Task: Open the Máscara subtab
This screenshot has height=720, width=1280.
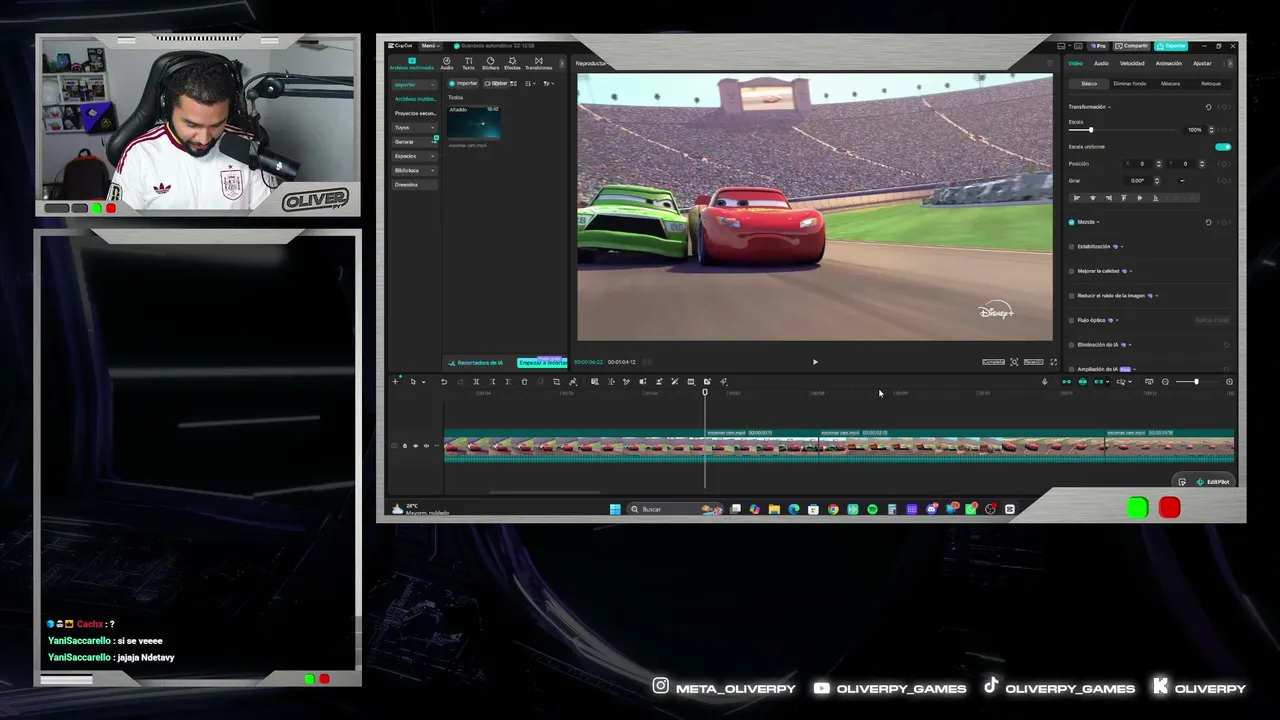Action: [x=1170, y=84]
